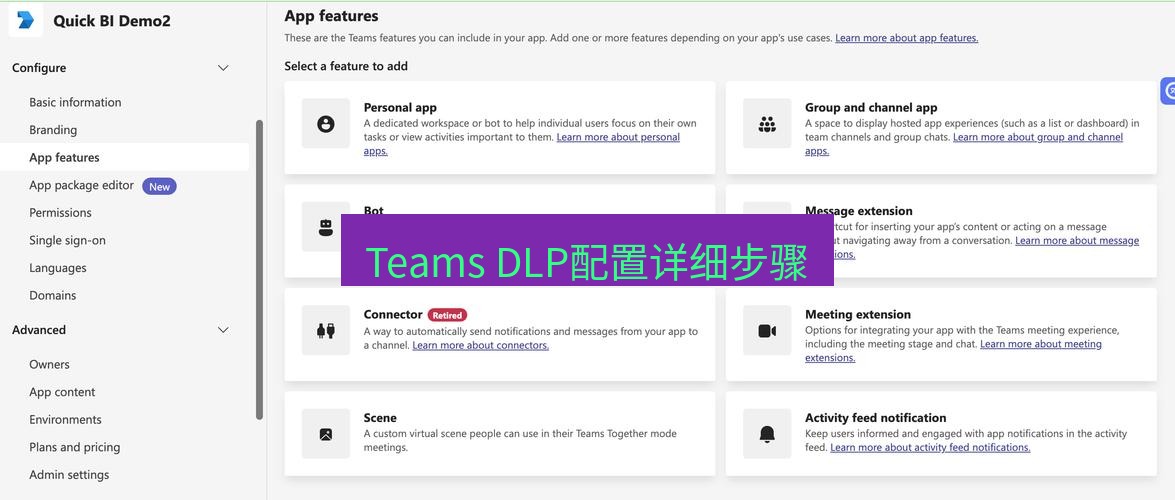1175x500 pixels.
Task: Open Learn more about group and channel apps link
Action: point(1038,137)
